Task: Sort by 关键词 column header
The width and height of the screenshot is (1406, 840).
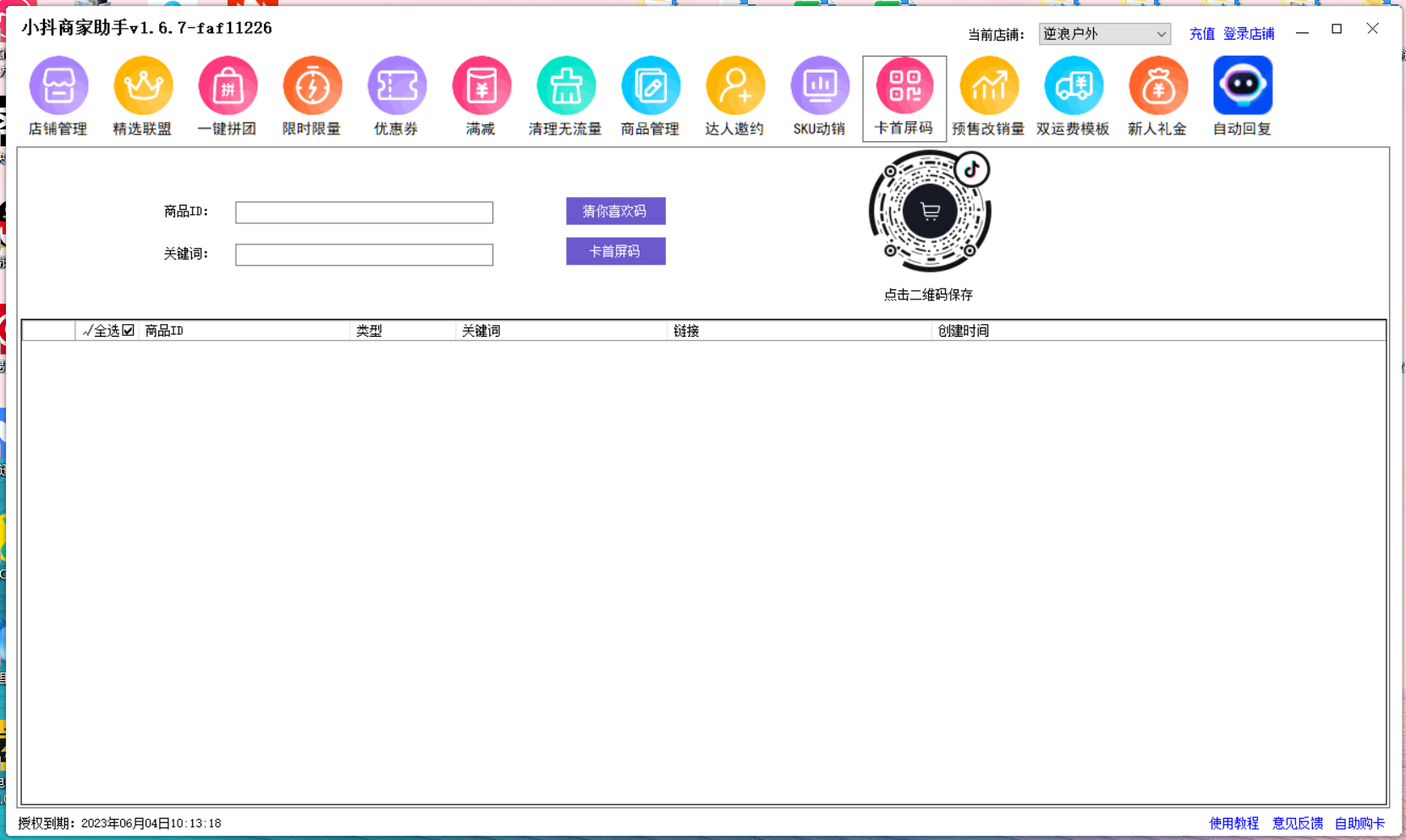Action: coord(561,331)
